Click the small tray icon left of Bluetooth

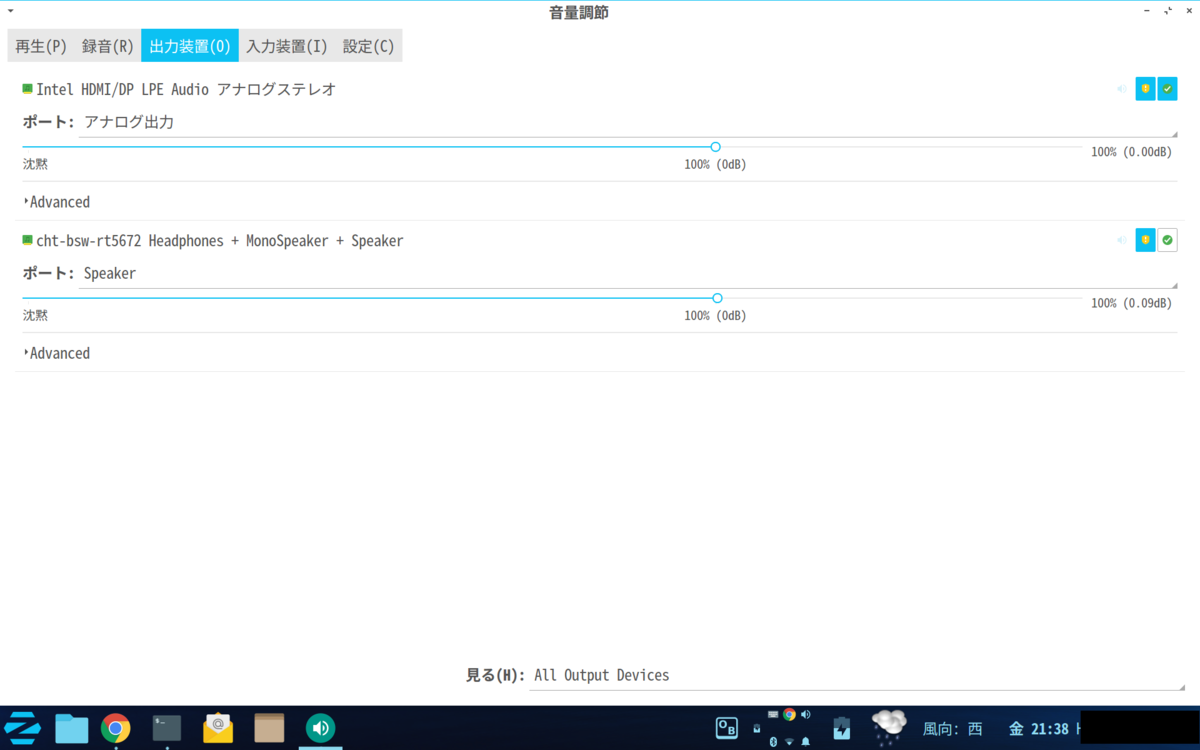coord(756,728)
